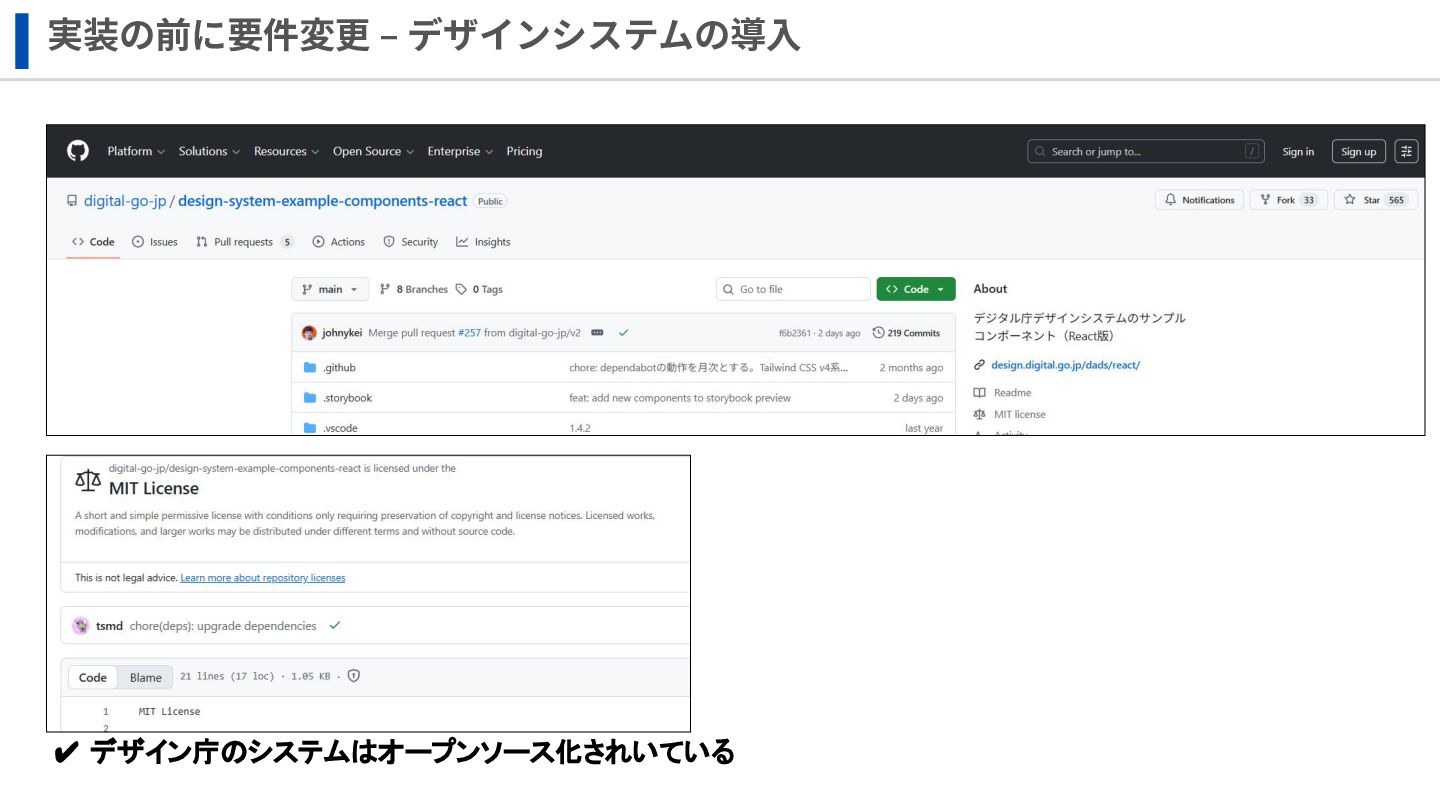Image resolution: width=1440 pixels, height=810 pixels.
Task: Open the digital-go-jp organization link
Action: [x=125, y=201]
